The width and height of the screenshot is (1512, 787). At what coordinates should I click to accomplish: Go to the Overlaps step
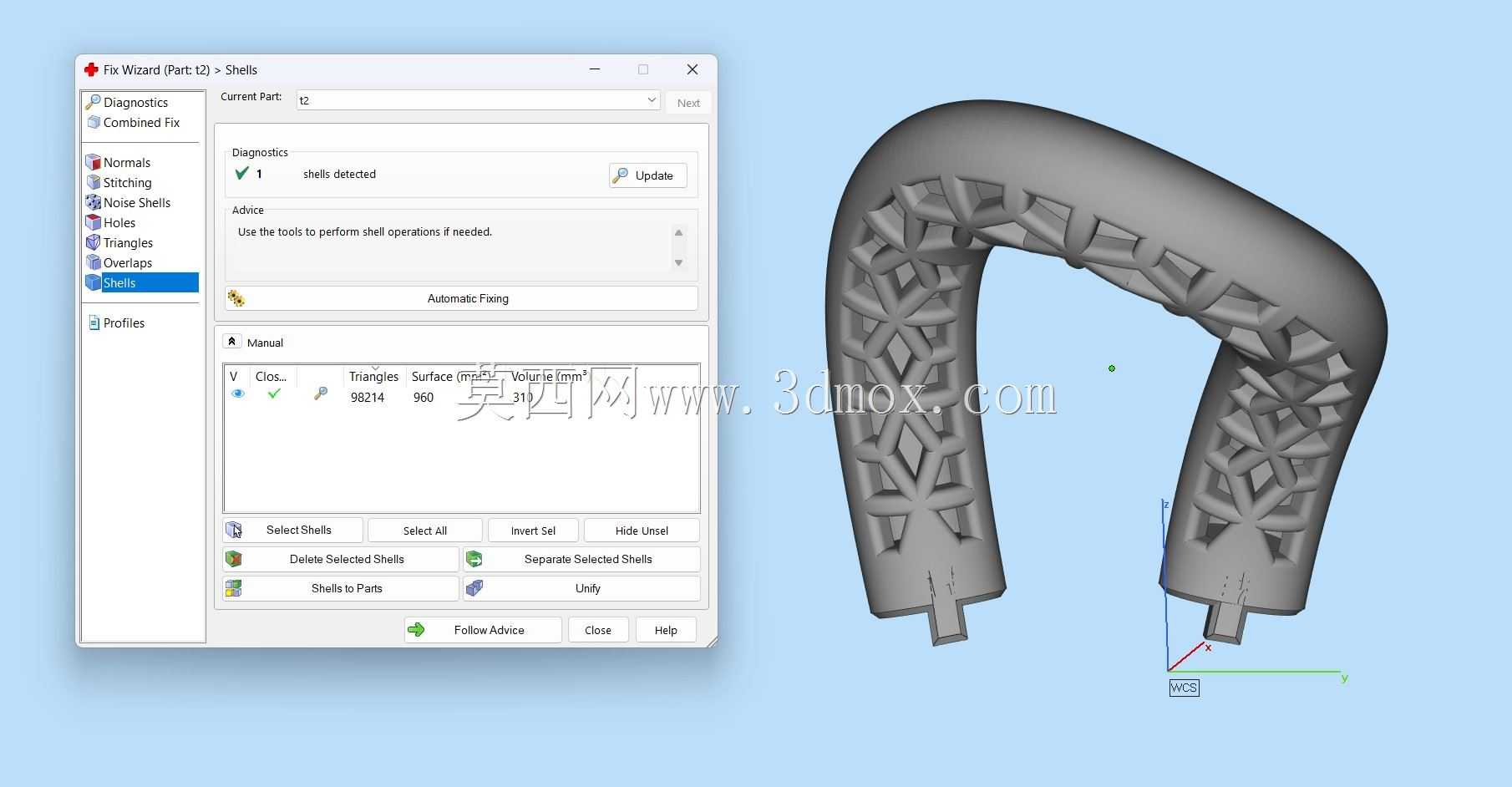click(128, 262)
